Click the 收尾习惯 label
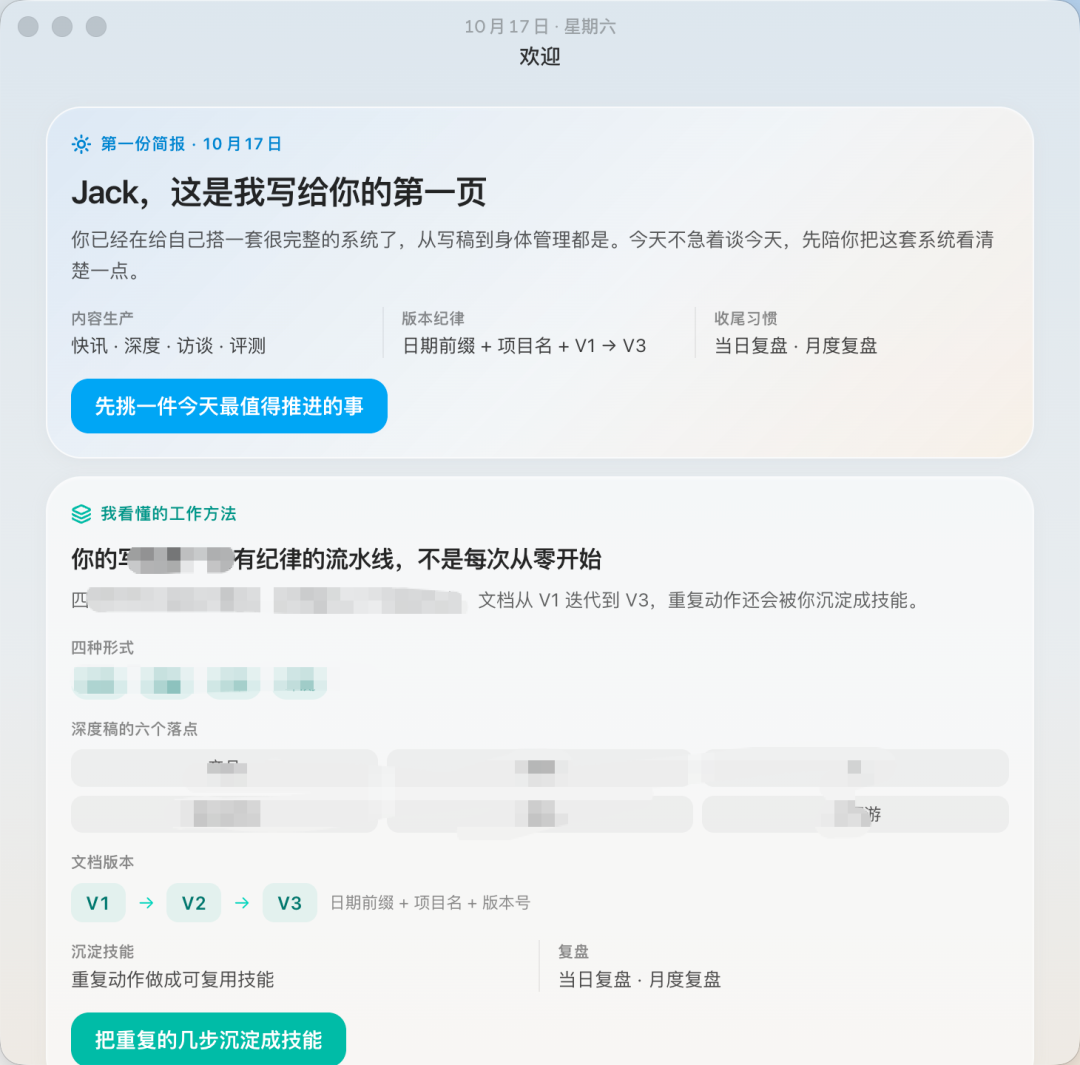The width and height of the screenshot is (1080, 1065). (746, 318)
